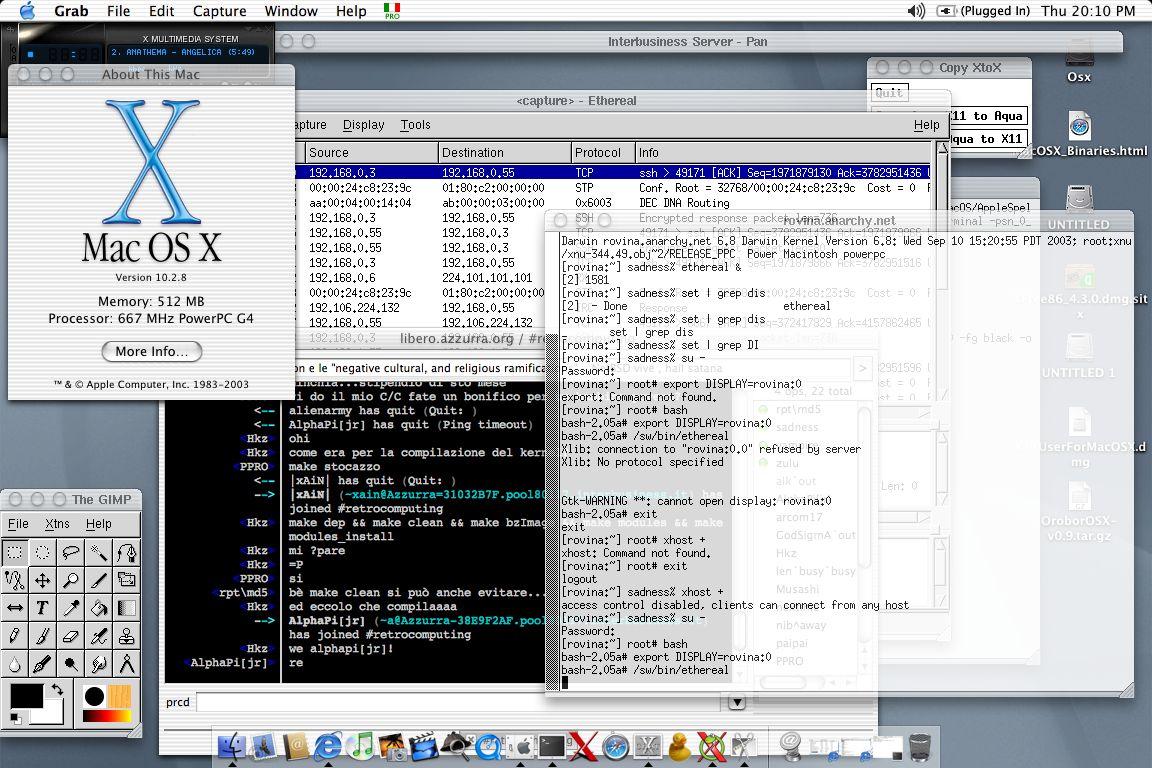Open the dropdown arrow beside the prcd field

(x=737, y=703)
